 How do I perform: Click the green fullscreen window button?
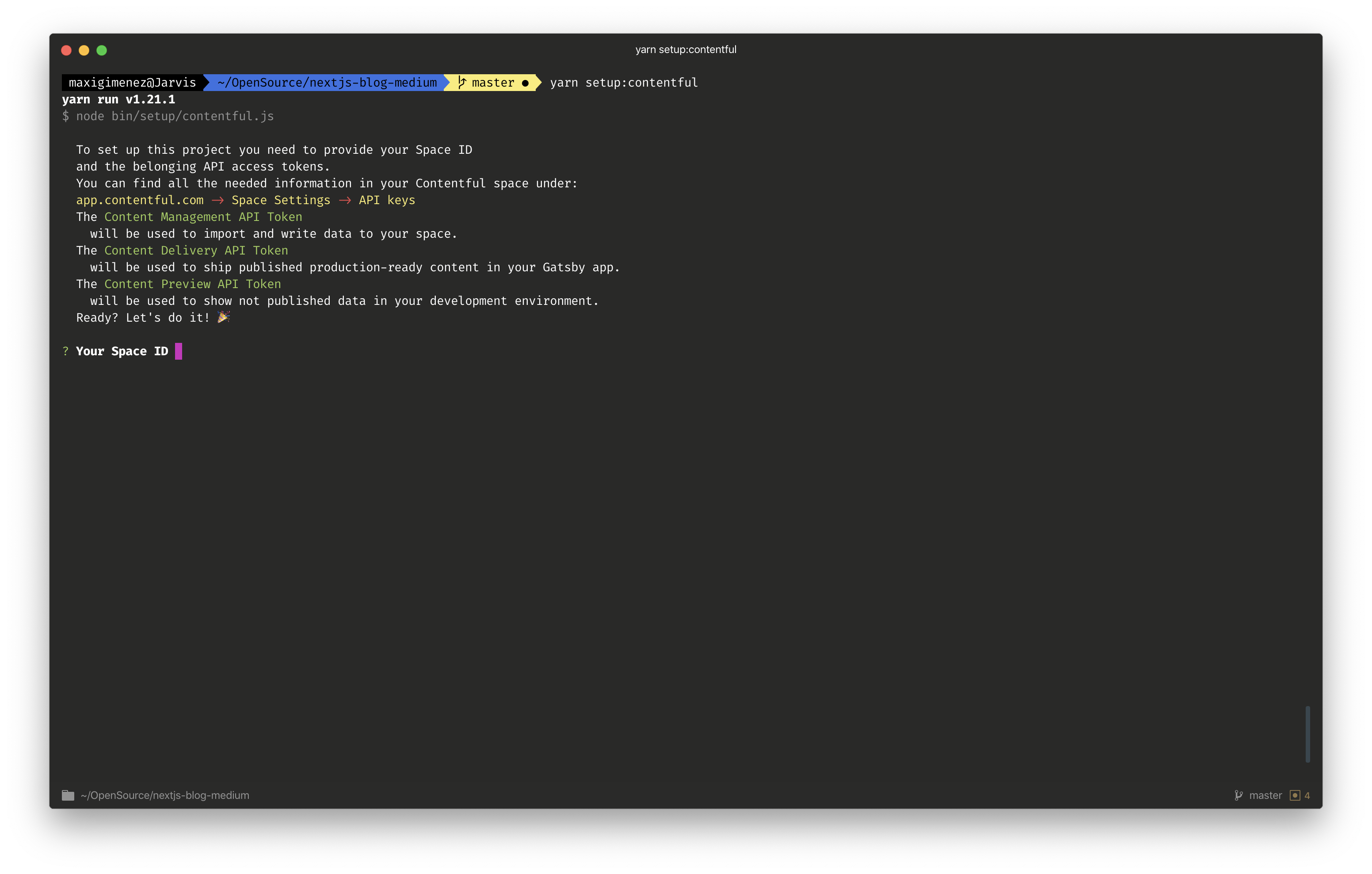tap(101, 50)
